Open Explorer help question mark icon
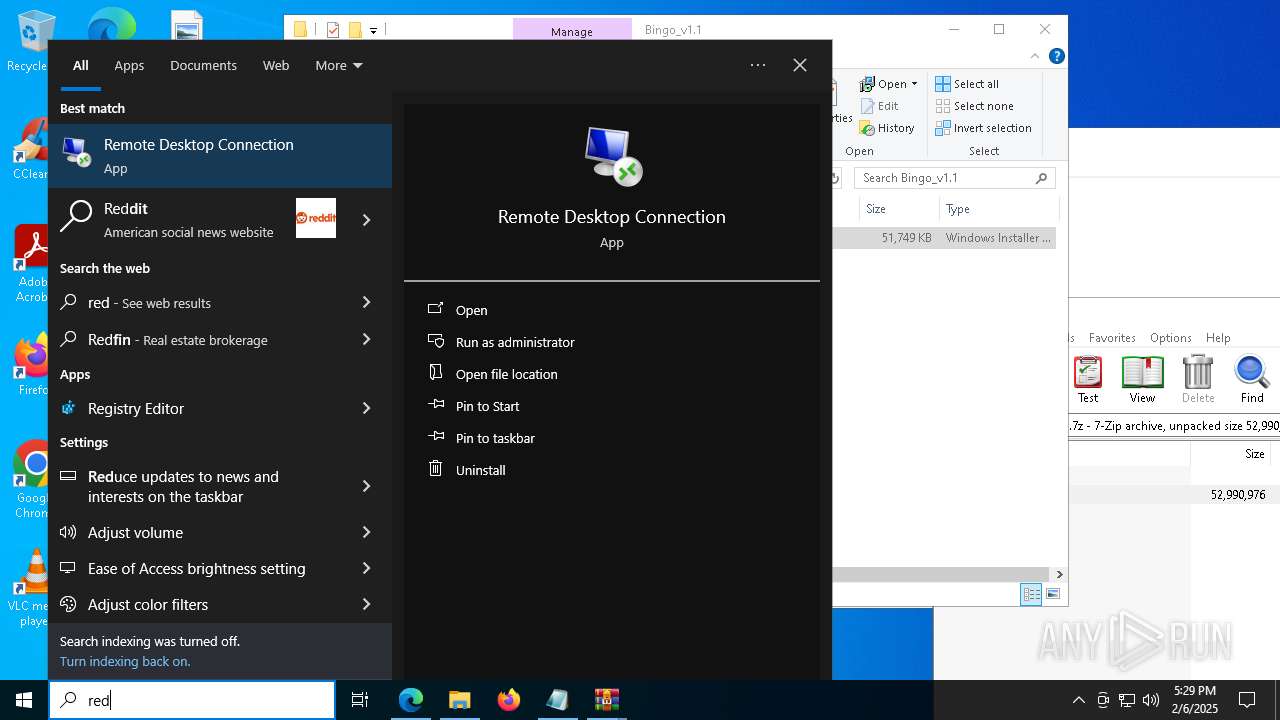 [x=1056, y=56]
